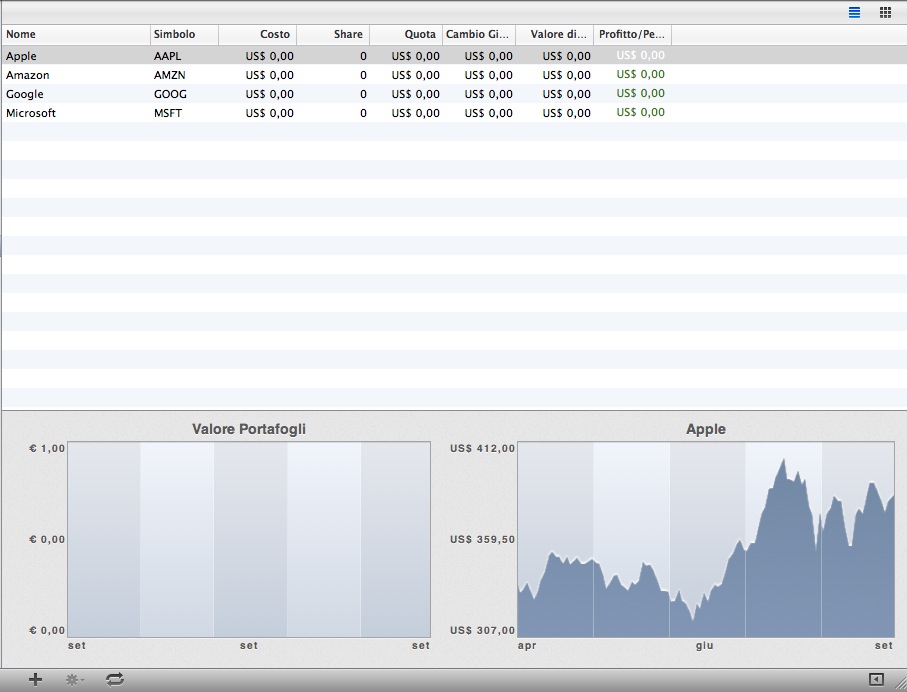Image resolution: width=907 pixels, height=692 pixels.
Task: Click the AAPL symbol cell
Action: (x=168, y=56)
